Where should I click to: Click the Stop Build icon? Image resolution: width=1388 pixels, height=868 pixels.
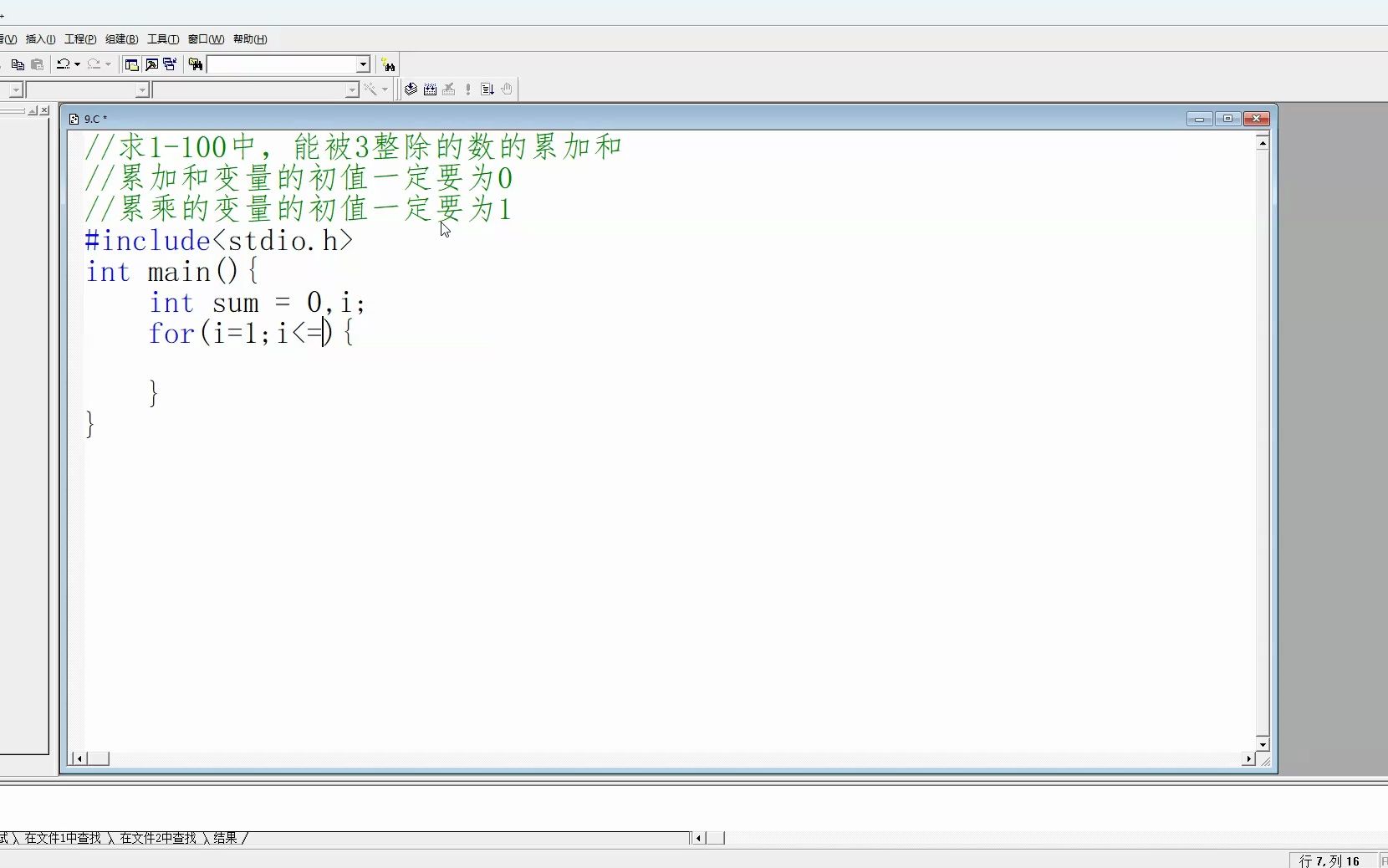pyautogui.click(x=449, y=89)
